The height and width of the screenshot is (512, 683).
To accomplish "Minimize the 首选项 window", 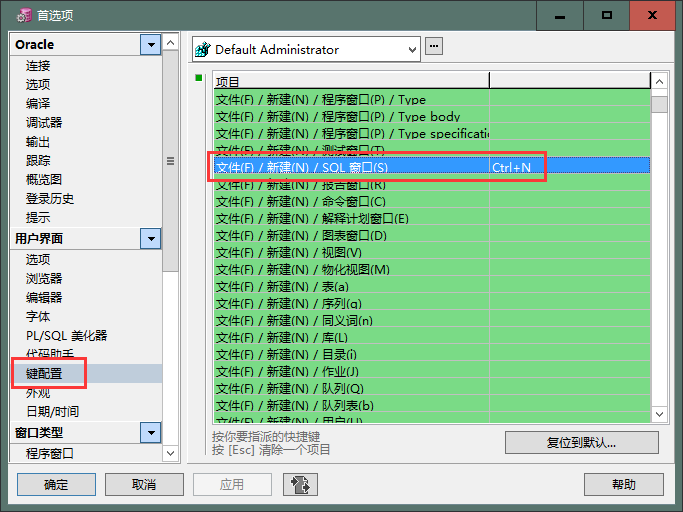I will [x=560, y=15].
